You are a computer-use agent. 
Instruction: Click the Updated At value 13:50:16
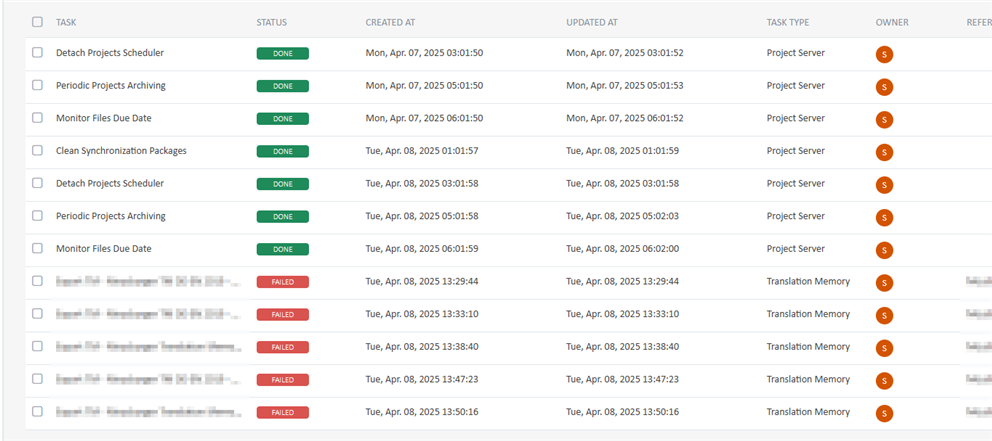(623, 412)
